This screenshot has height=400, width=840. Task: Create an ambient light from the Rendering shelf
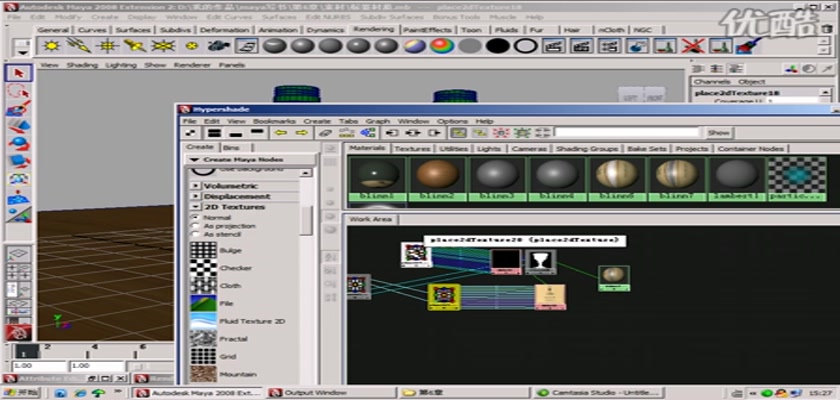click(x=51, y=46)
